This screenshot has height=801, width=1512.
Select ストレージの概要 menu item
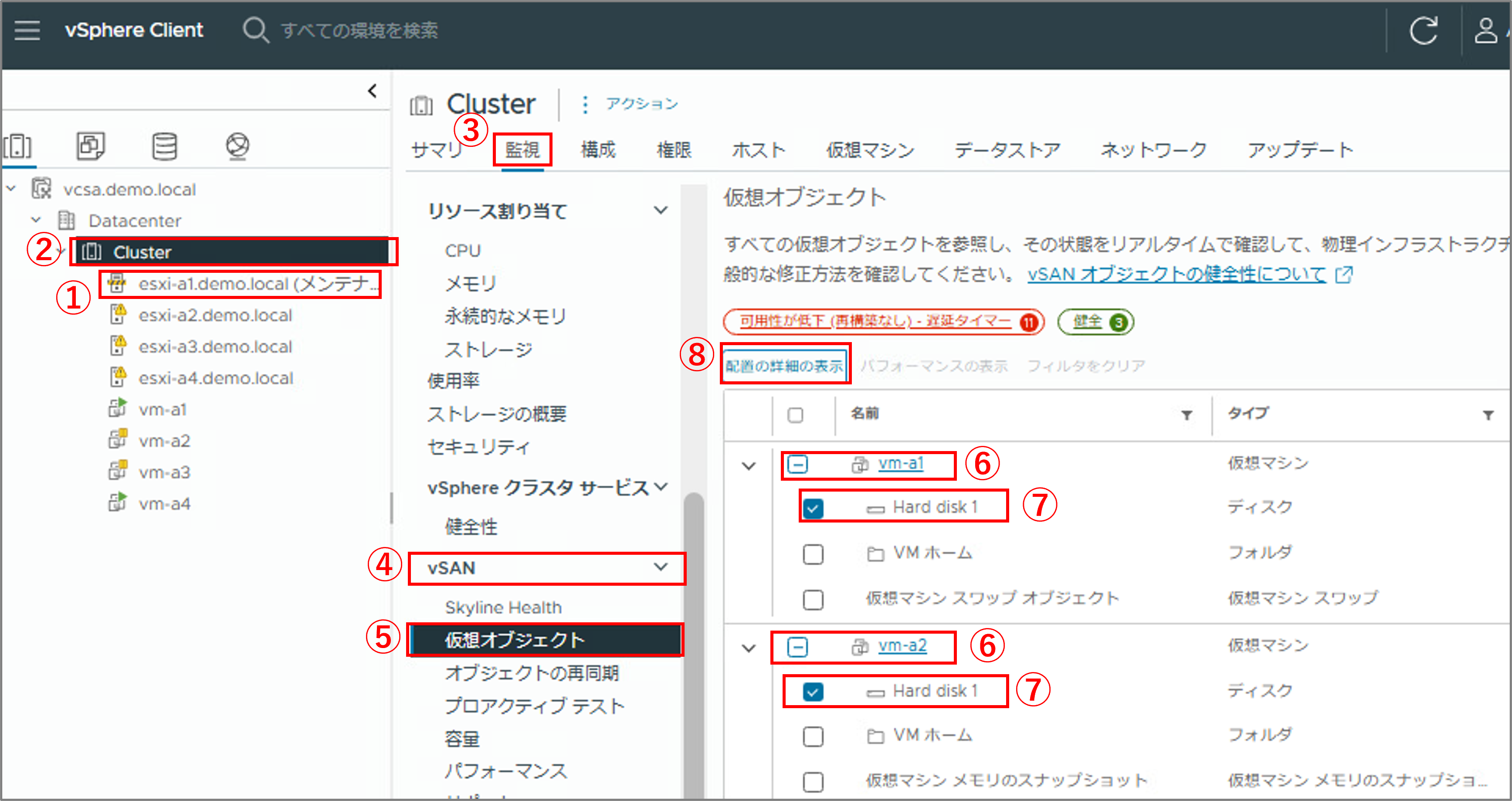(x=497, y=414)
